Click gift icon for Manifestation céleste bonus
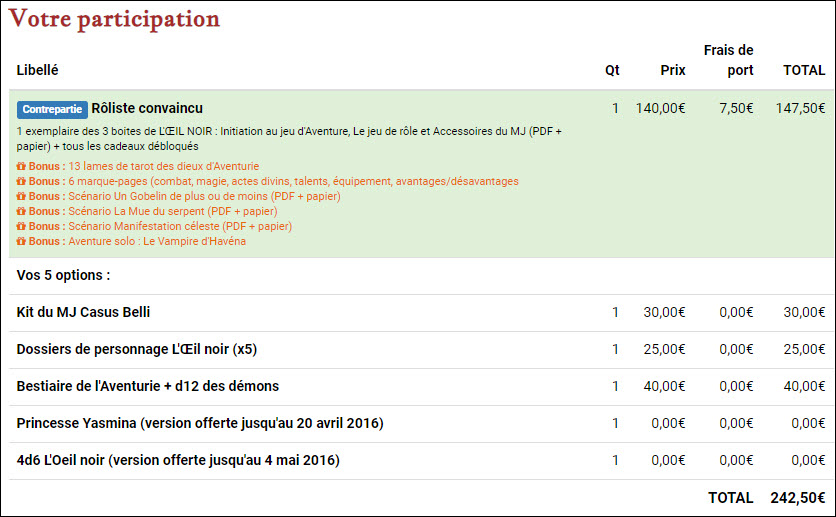 pos(21,226)
